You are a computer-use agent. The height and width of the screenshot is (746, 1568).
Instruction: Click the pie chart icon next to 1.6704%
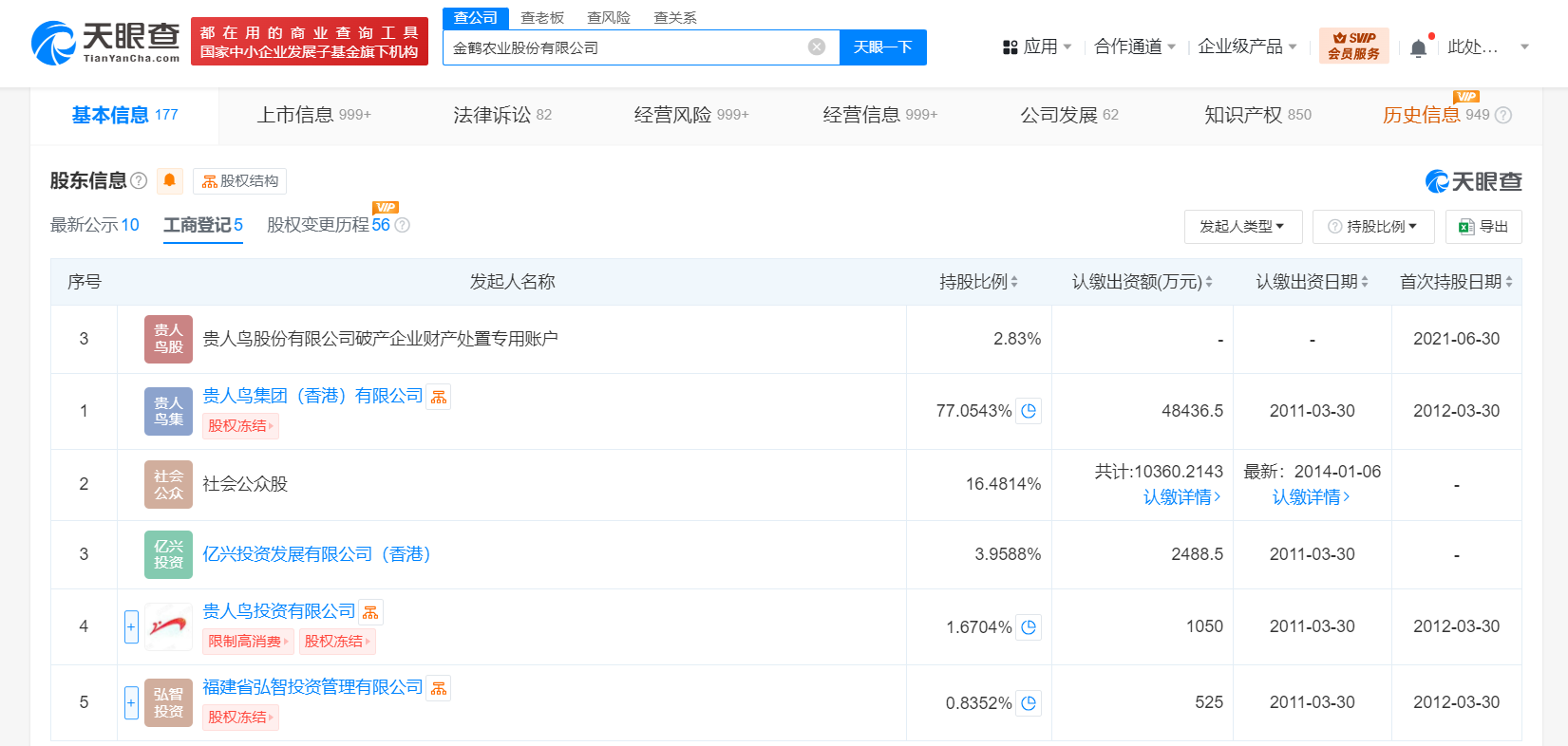point(1029,627)
